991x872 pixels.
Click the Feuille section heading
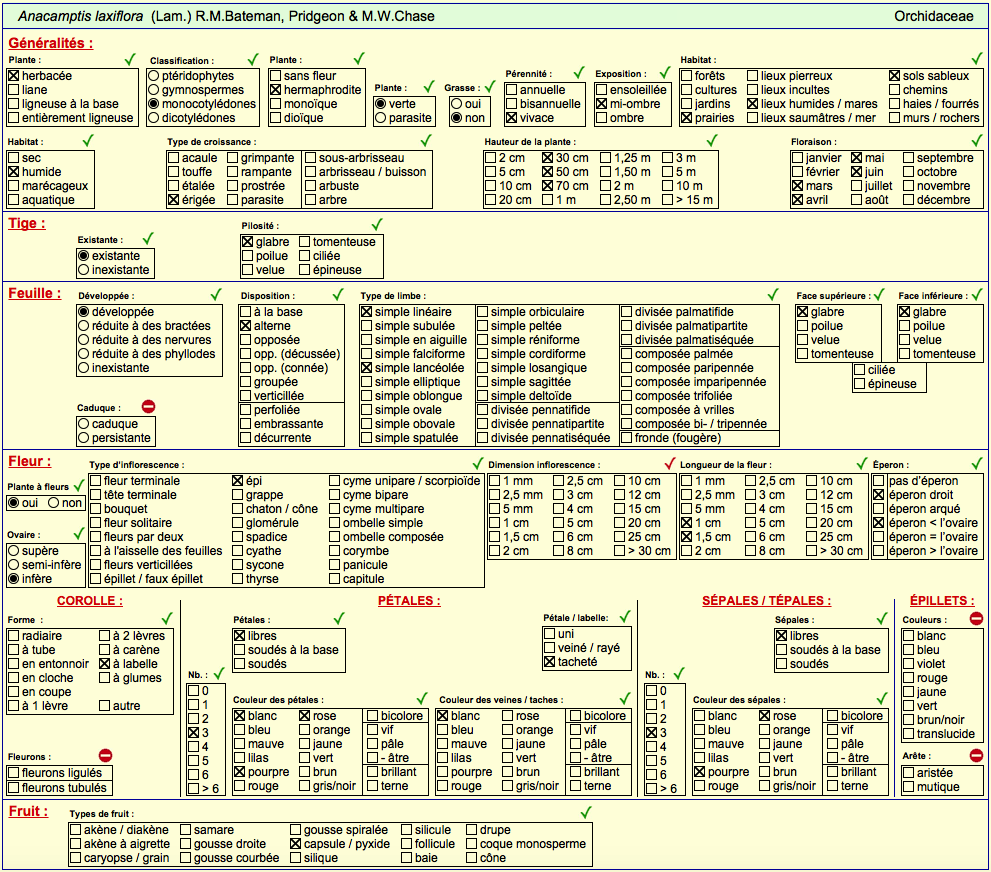[x=35, y=293]
